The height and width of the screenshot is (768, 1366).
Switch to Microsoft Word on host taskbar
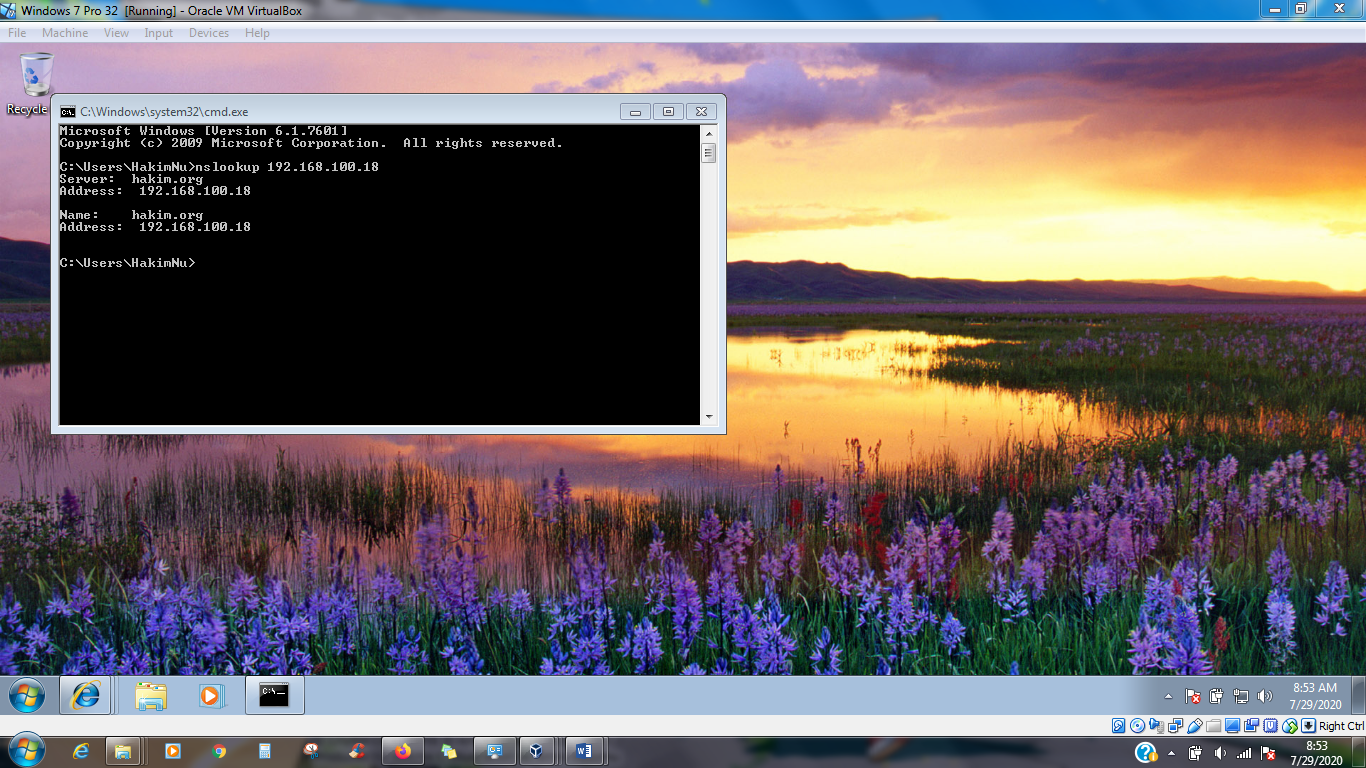click(x=585, y=751)
